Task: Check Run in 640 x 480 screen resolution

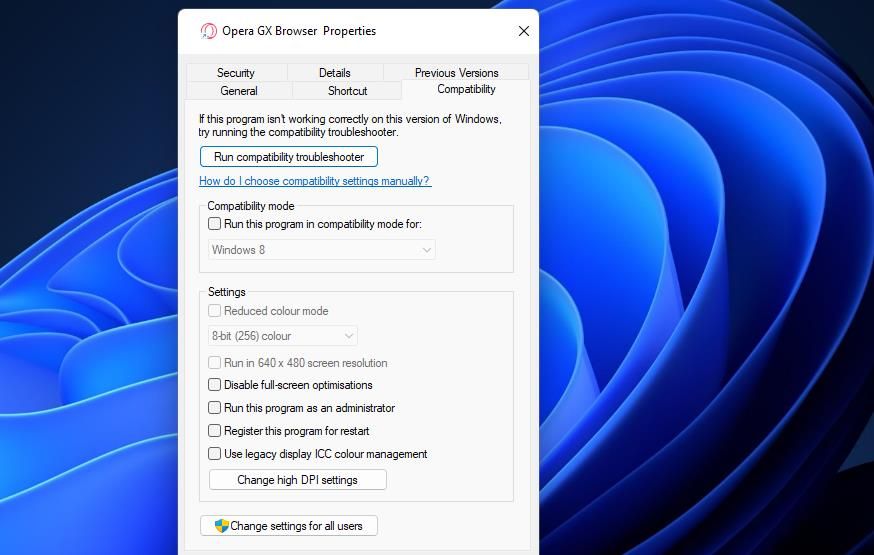Action: click(x=215, y=362)
